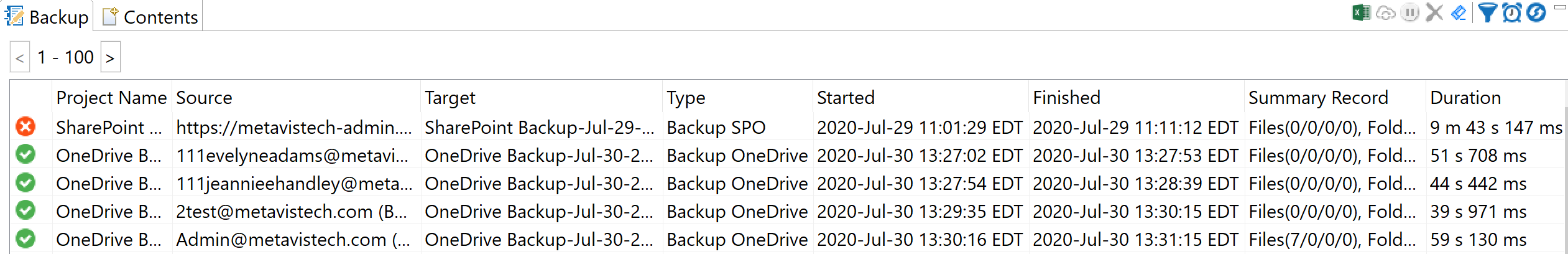1568x254 pixels.
Task: Click the cloud sync toolbar icon
Action: pyautogui.click(x=1386, y=12)
